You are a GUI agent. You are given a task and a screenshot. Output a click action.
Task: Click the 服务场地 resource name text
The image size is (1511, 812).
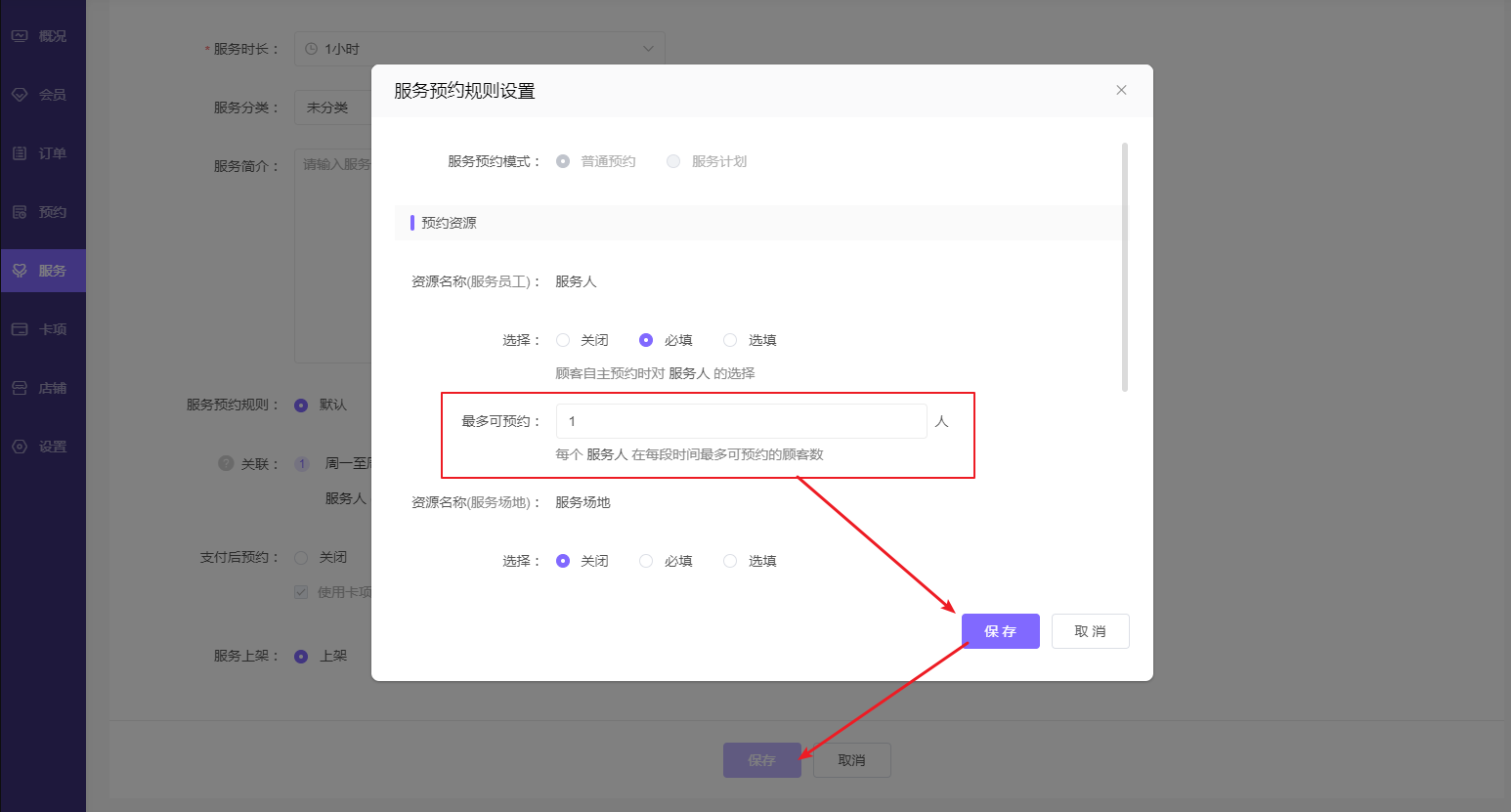(x=583, y=502)
